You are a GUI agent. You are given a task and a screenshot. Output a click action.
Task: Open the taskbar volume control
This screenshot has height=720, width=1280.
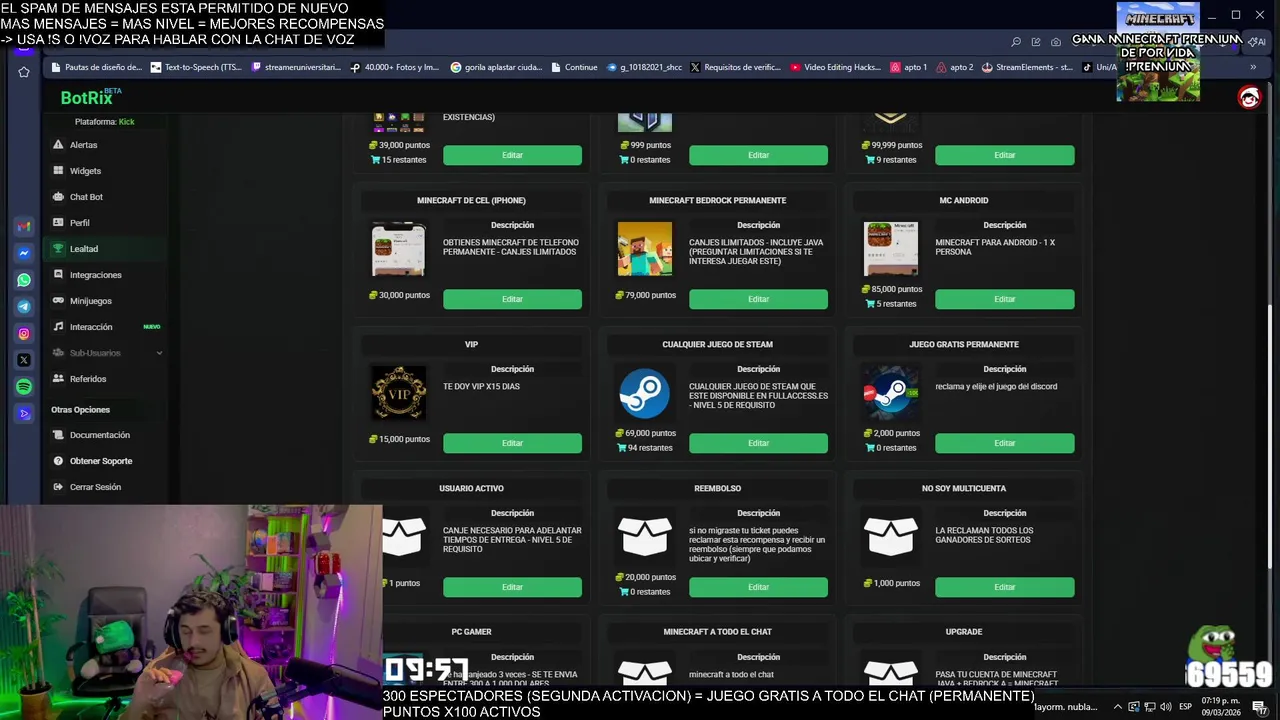pyautogui.click(x=1165, y=707)
